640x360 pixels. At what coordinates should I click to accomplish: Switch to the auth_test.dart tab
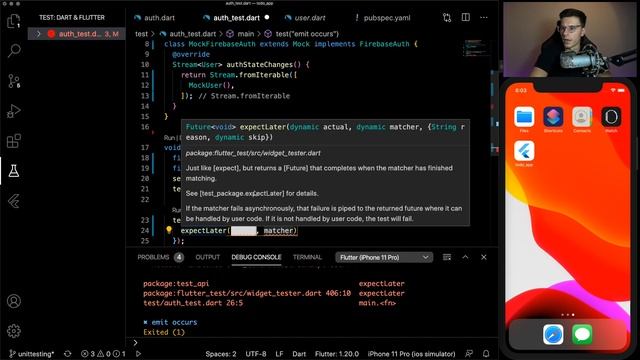pos(236,18)
